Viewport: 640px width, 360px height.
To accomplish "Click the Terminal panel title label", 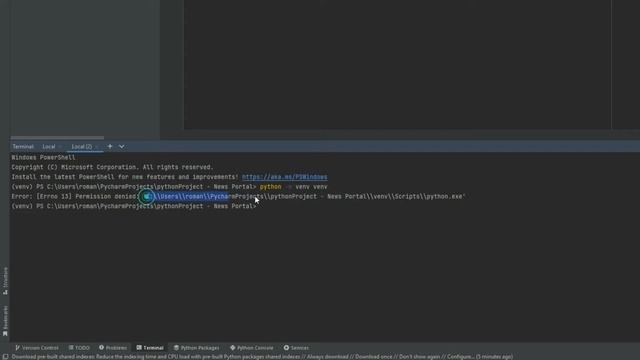I will click(23, 147).
